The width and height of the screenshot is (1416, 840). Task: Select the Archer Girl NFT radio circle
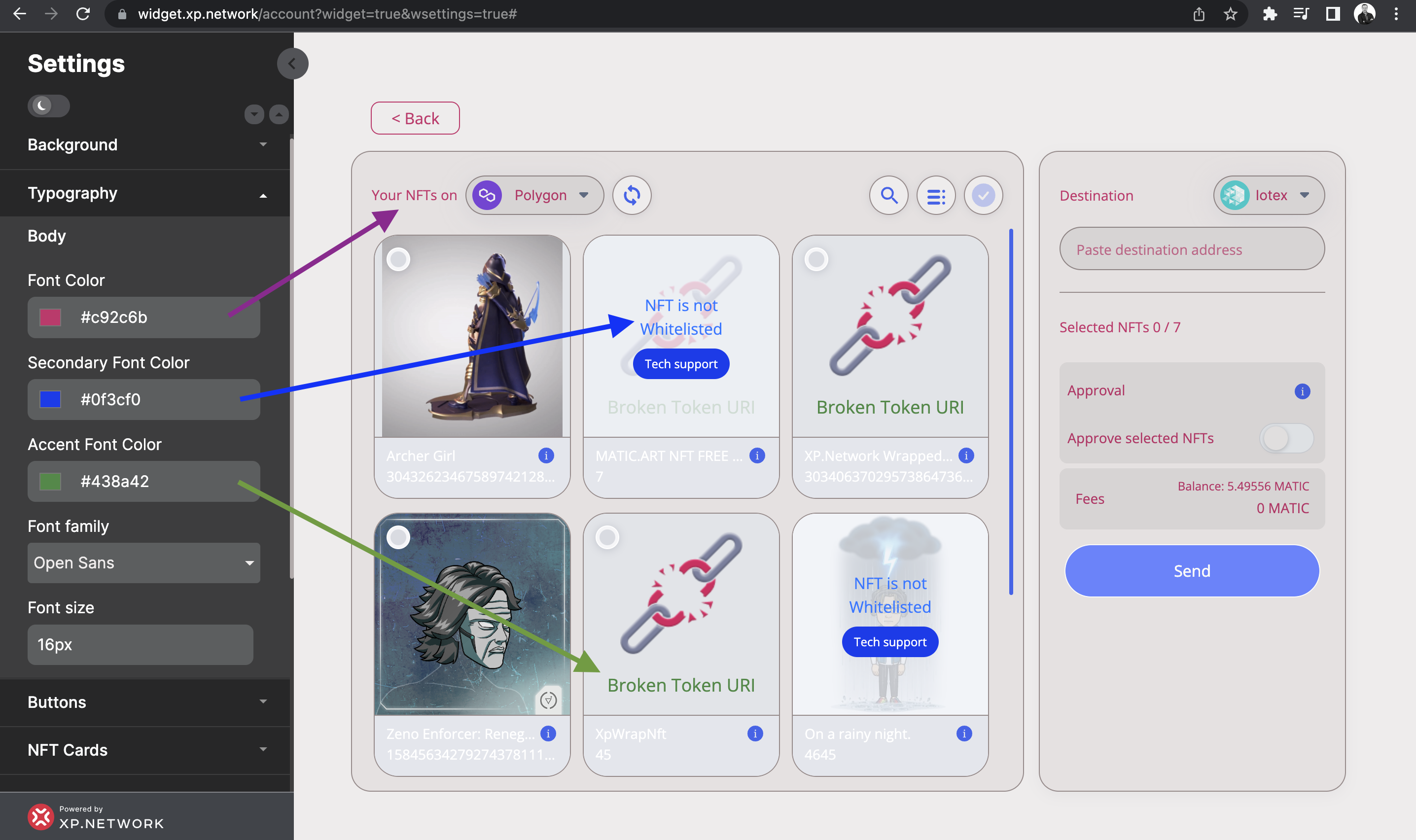click(x=398, y=259)
